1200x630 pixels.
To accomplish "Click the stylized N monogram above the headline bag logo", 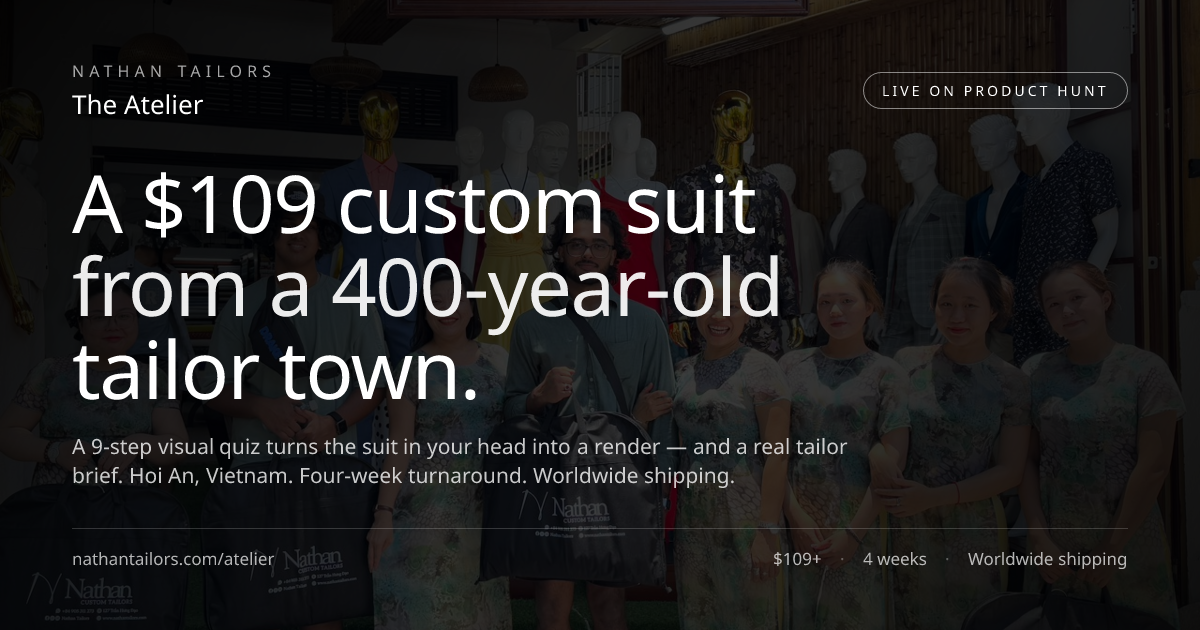I will point(534,503).
